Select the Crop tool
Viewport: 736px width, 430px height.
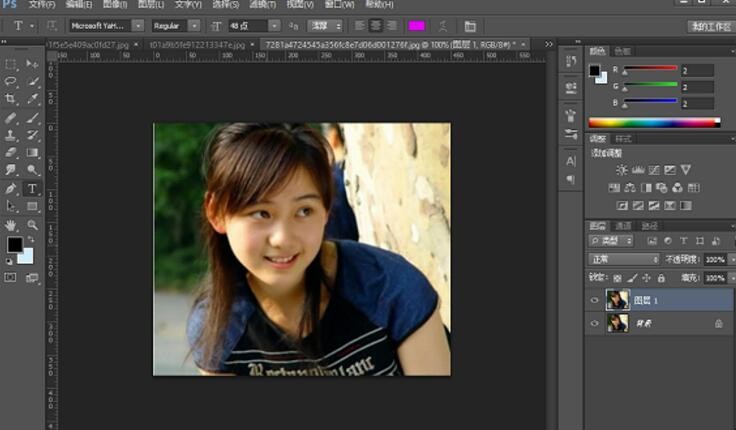(10, 99)
